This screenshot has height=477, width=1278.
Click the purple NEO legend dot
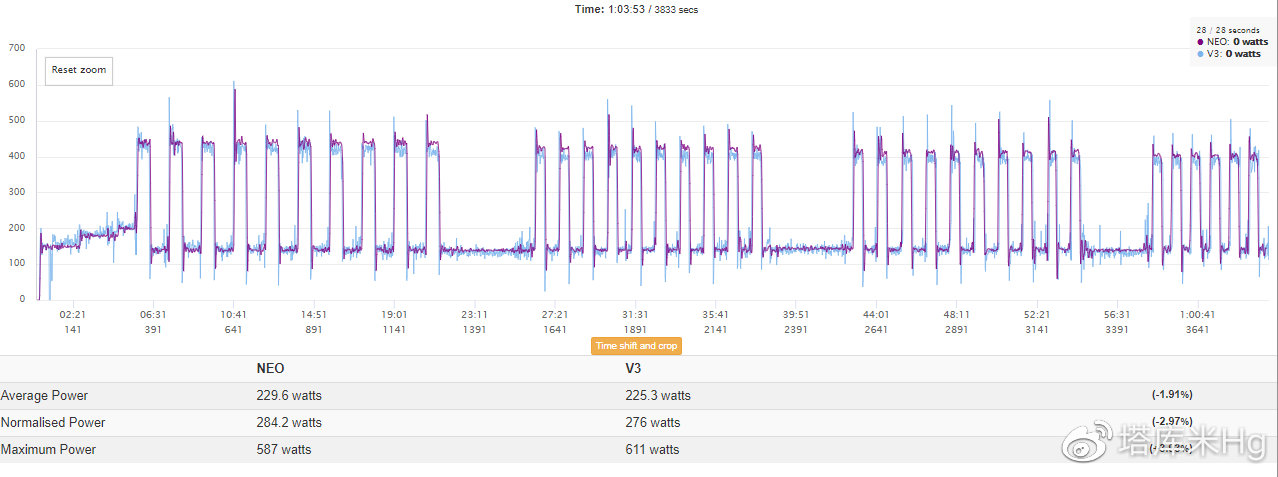click(1200, 42)
